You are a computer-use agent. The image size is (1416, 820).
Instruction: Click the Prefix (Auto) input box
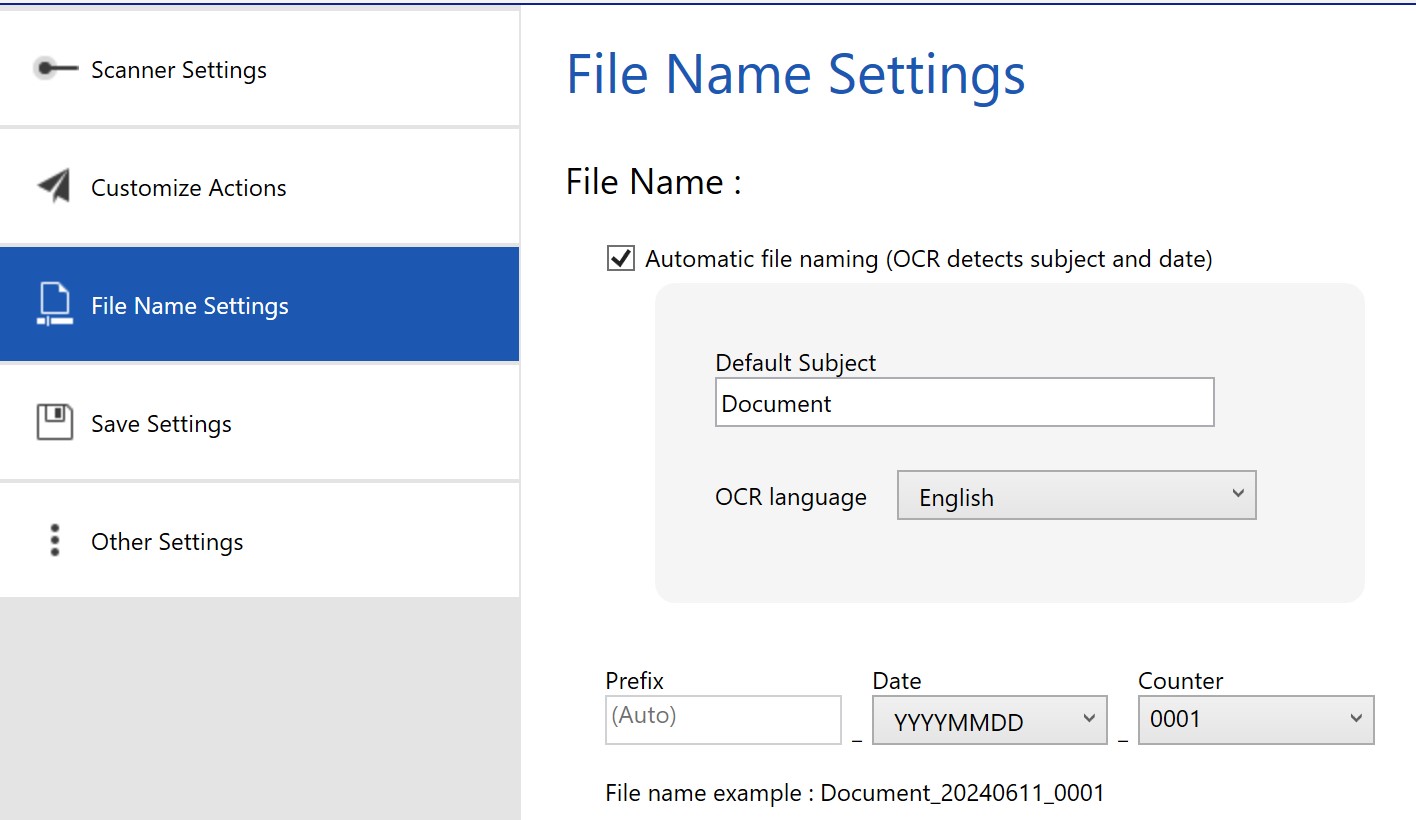click(722, 720)
